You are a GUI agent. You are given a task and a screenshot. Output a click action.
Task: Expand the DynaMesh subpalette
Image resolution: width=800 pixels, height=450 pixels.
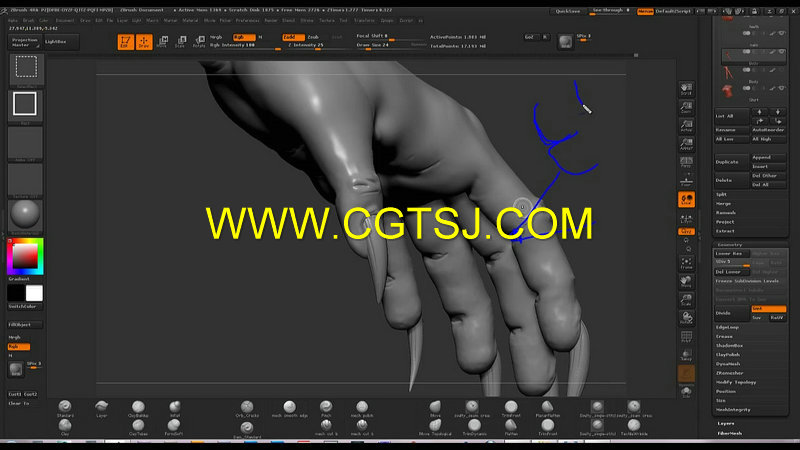click(x=728, y=364)
